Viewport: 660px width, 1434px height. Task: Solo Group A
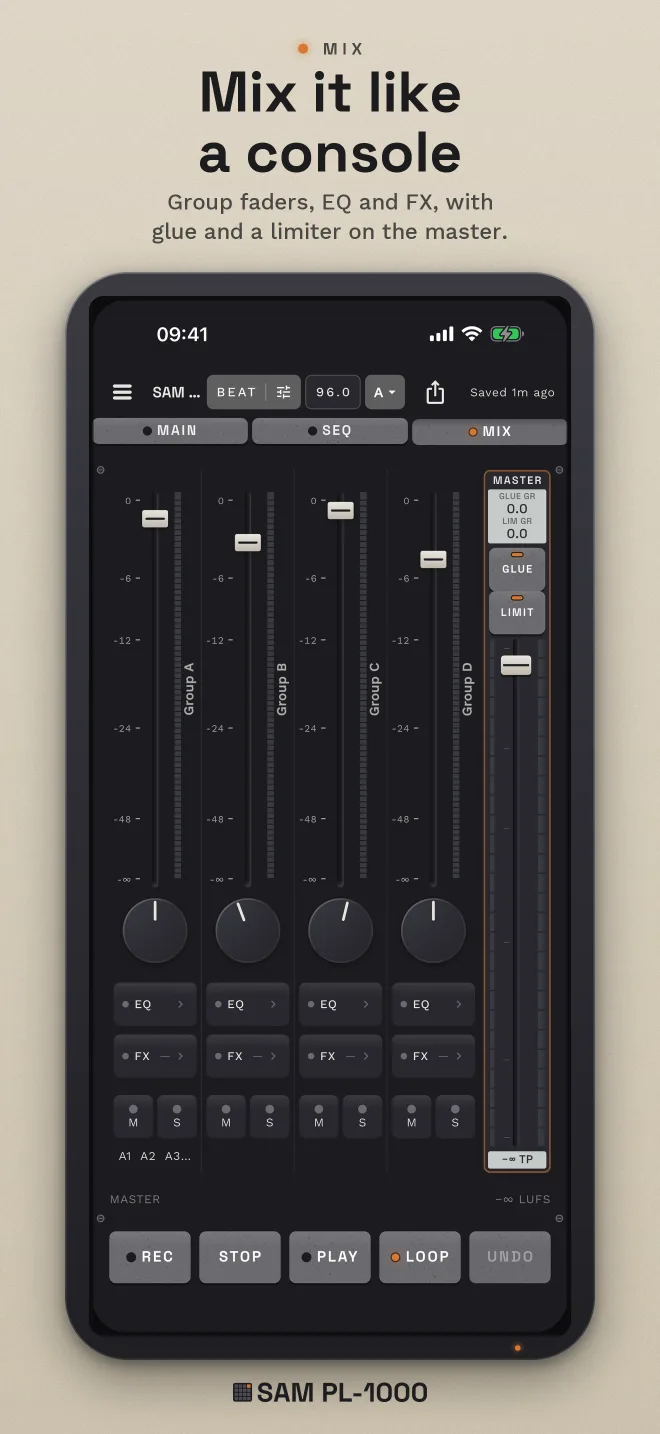point(177,1116)
